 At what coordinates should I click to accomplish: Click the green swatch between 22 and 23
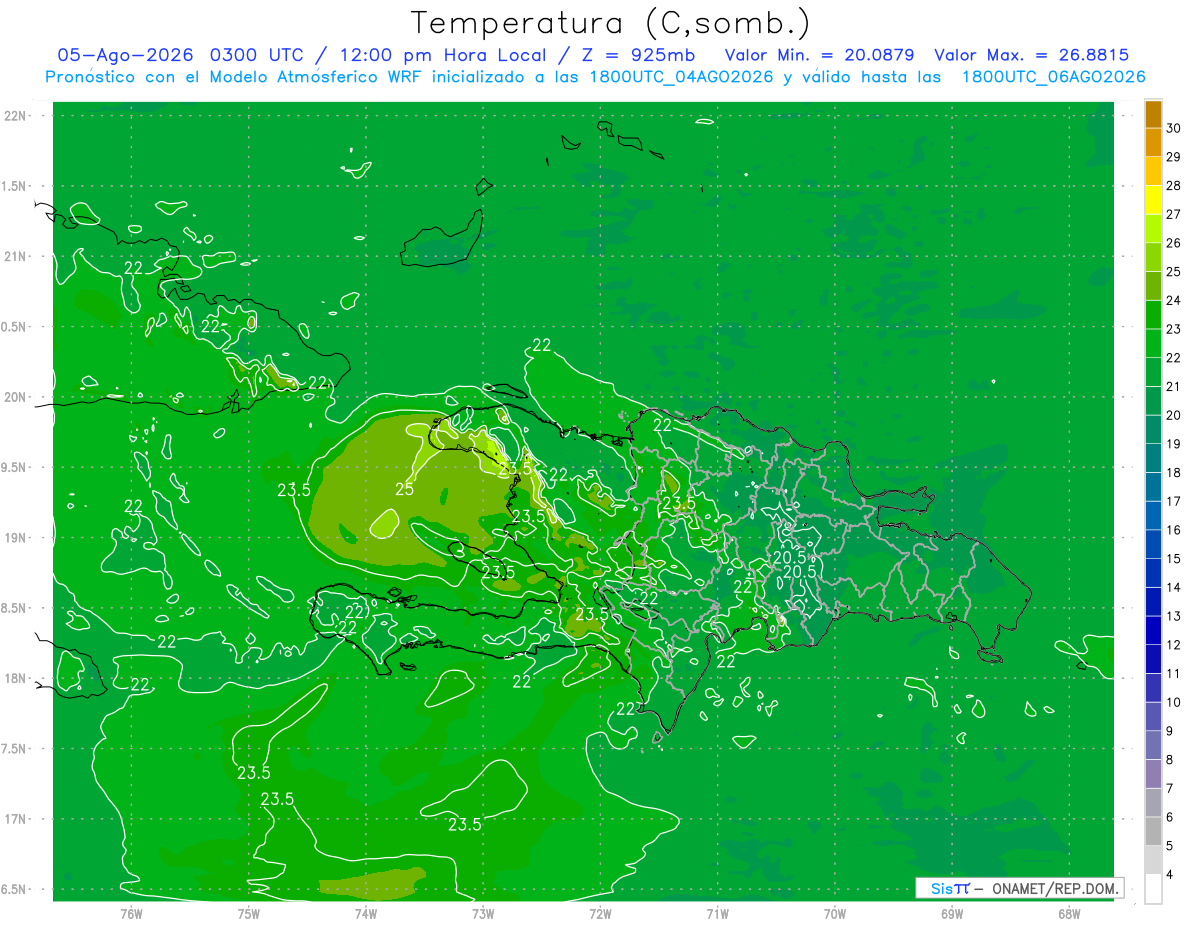[x=1153, y=344]
